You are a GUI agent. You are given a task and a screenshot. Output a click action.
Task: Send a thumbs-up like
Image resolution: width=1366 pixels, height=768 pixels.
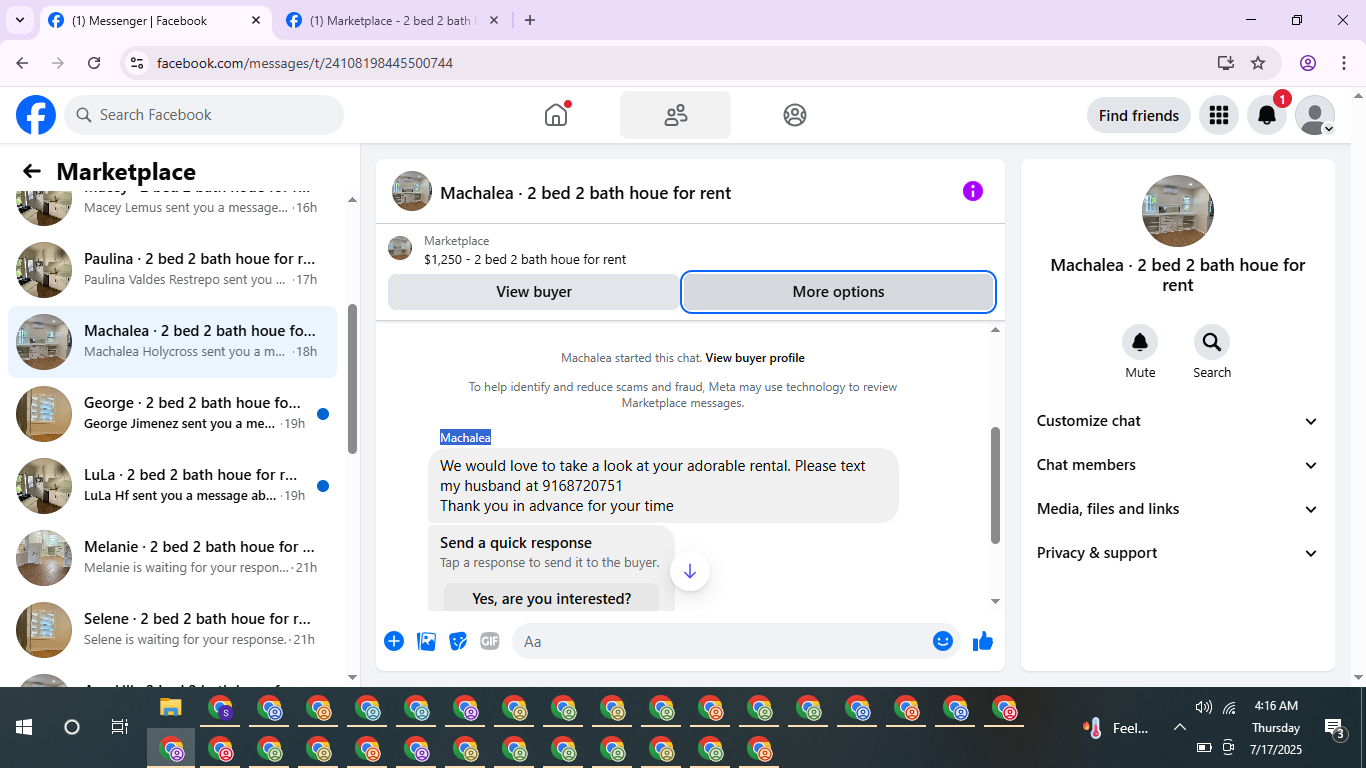point(983,641)
